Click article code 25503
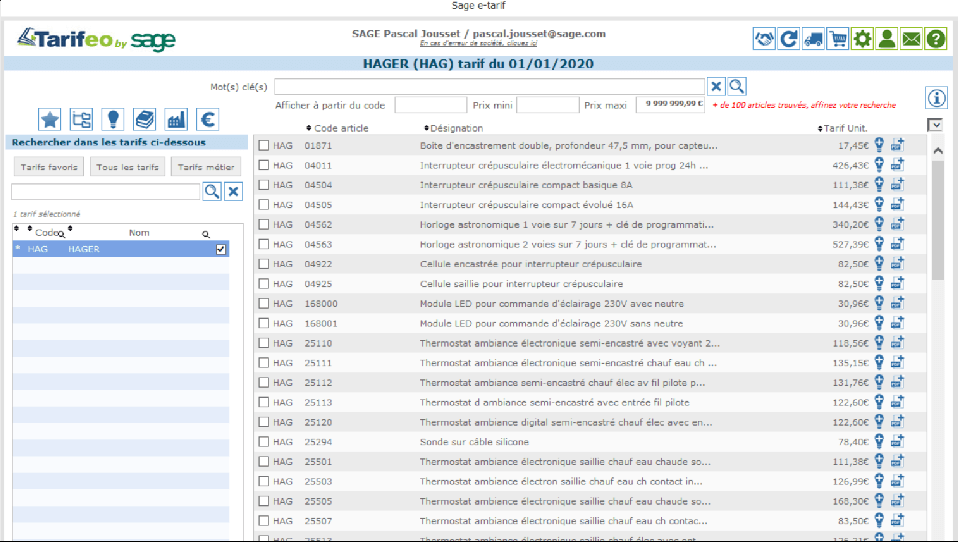The width and height of the screenshot is (958, 542). tap(318, 482)
